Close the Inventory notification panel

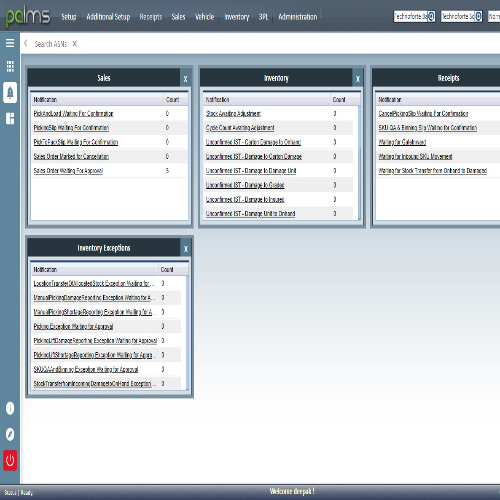coord(358,79)
